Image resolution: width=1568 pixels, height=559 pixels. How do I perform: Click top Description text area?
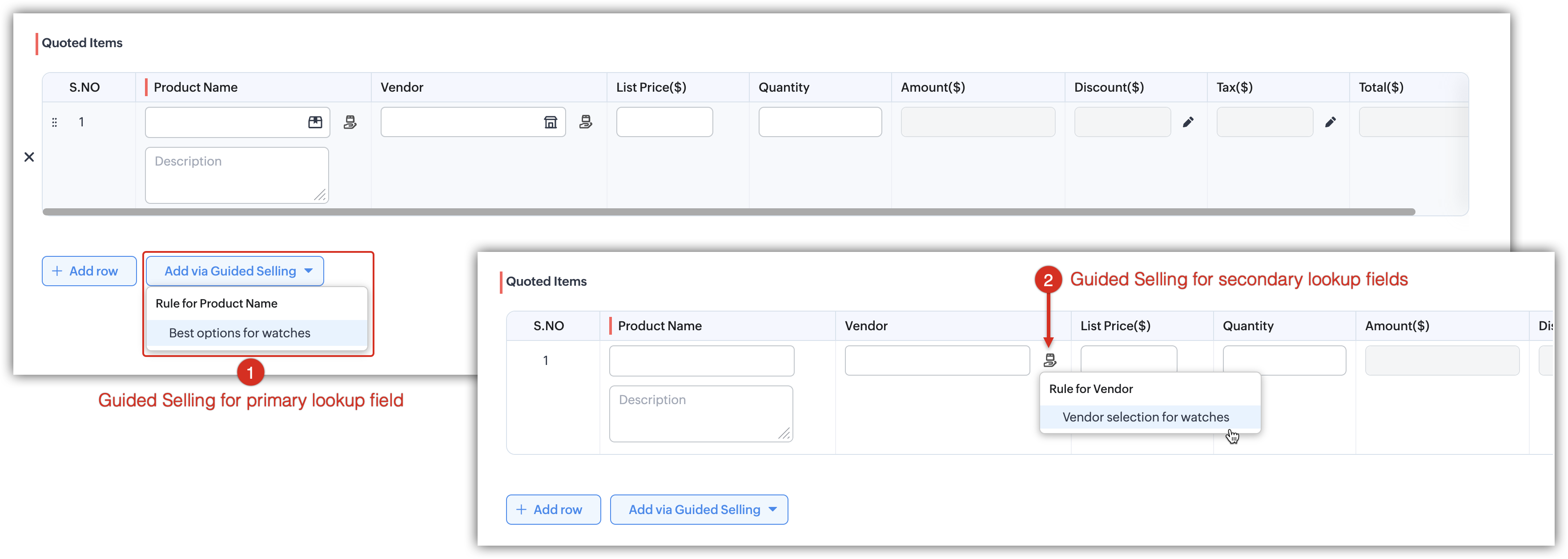pos(237,175)
